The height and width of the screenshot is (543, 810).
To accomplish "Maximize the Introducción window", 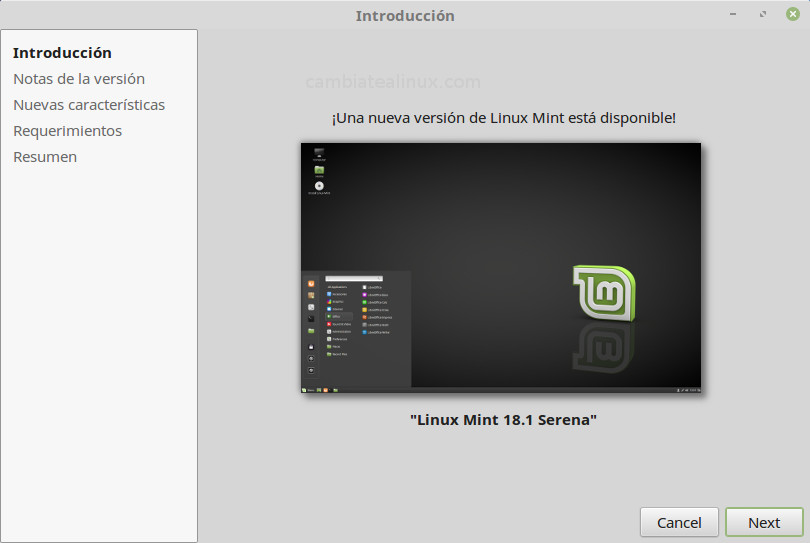I will 762,14.
